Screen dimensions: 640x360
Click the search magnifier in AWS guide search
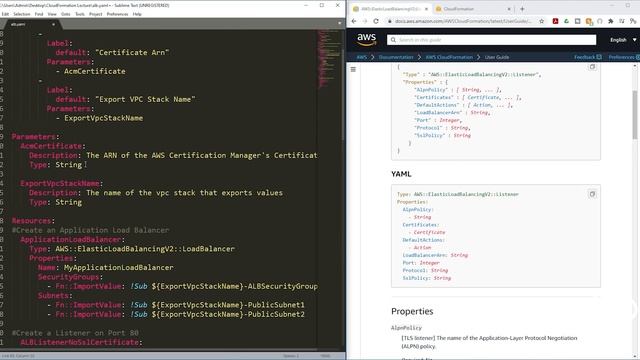coord(393,40)
